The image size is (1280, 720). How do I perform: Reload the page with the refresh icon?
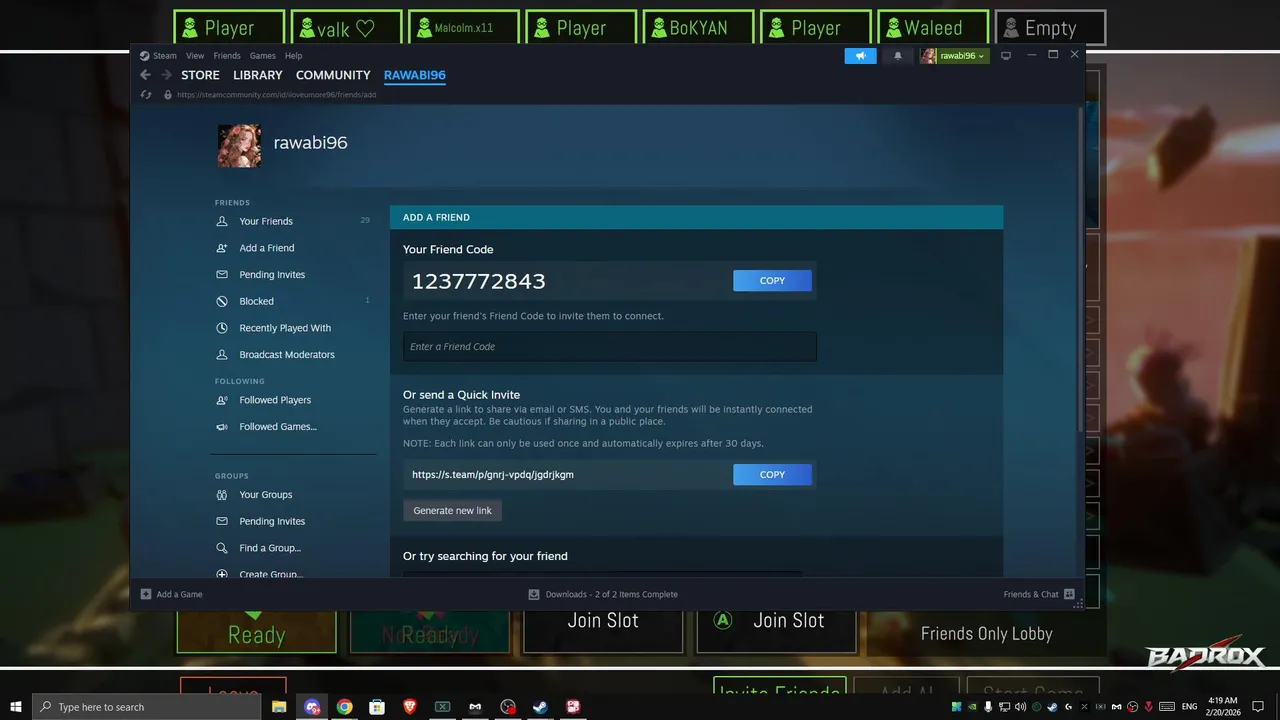tap(146, 95)
